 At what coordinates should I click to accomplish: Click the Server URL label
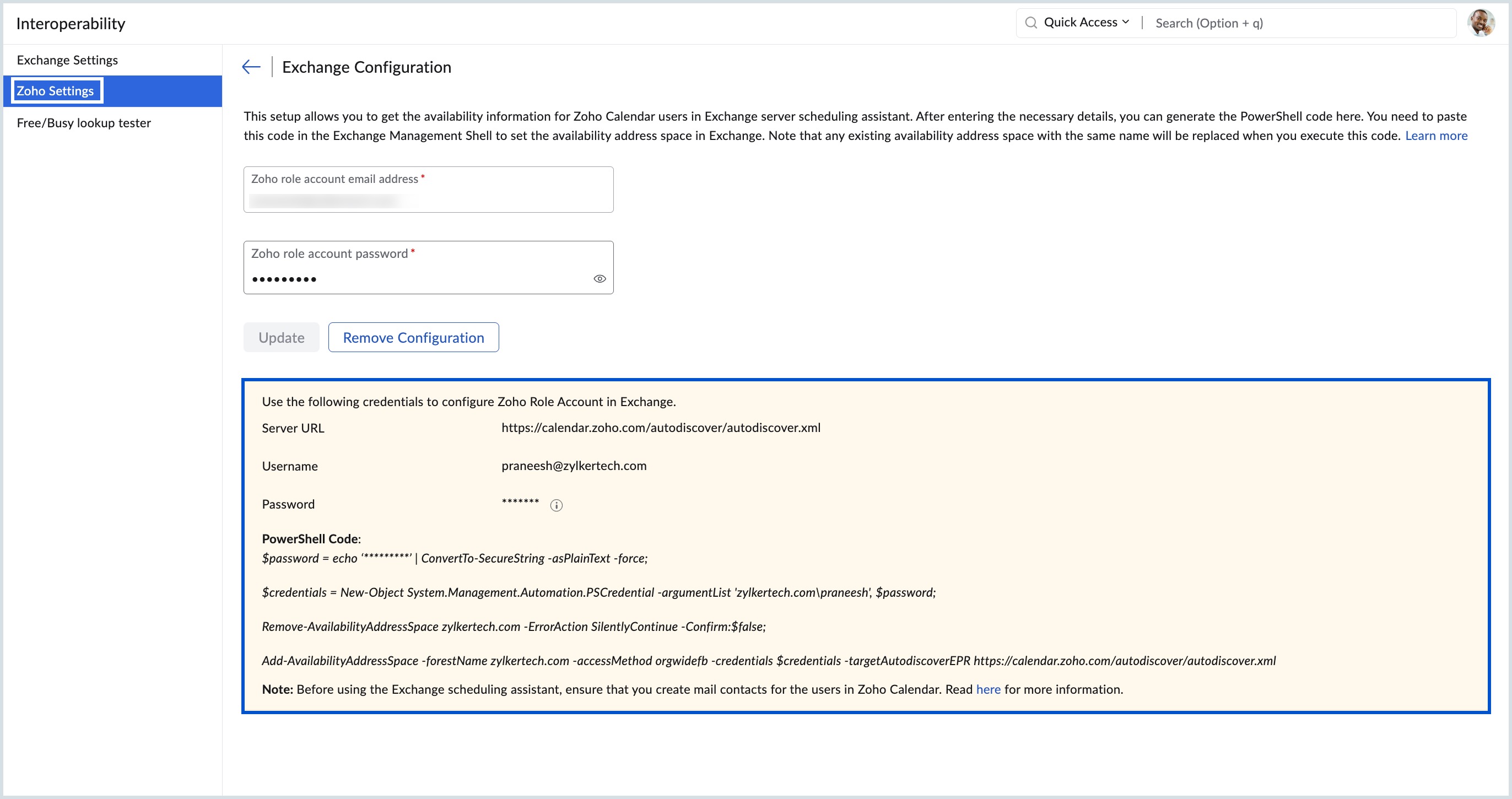click(293, 428)
